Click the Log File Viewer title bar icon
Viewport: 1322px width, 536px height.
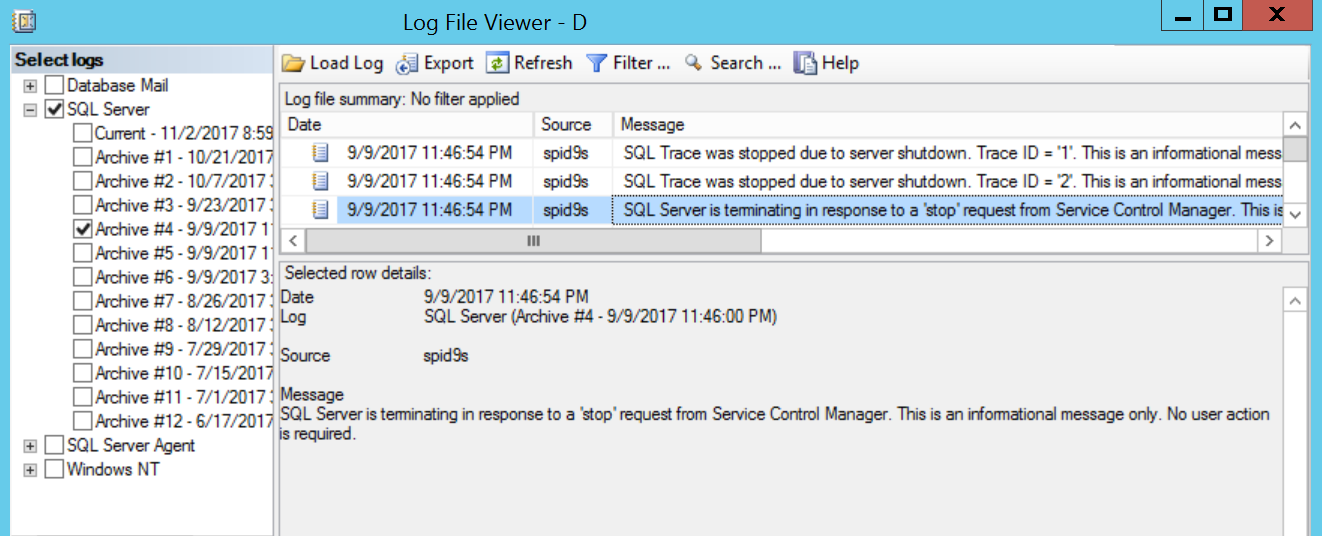pos(24,20)
